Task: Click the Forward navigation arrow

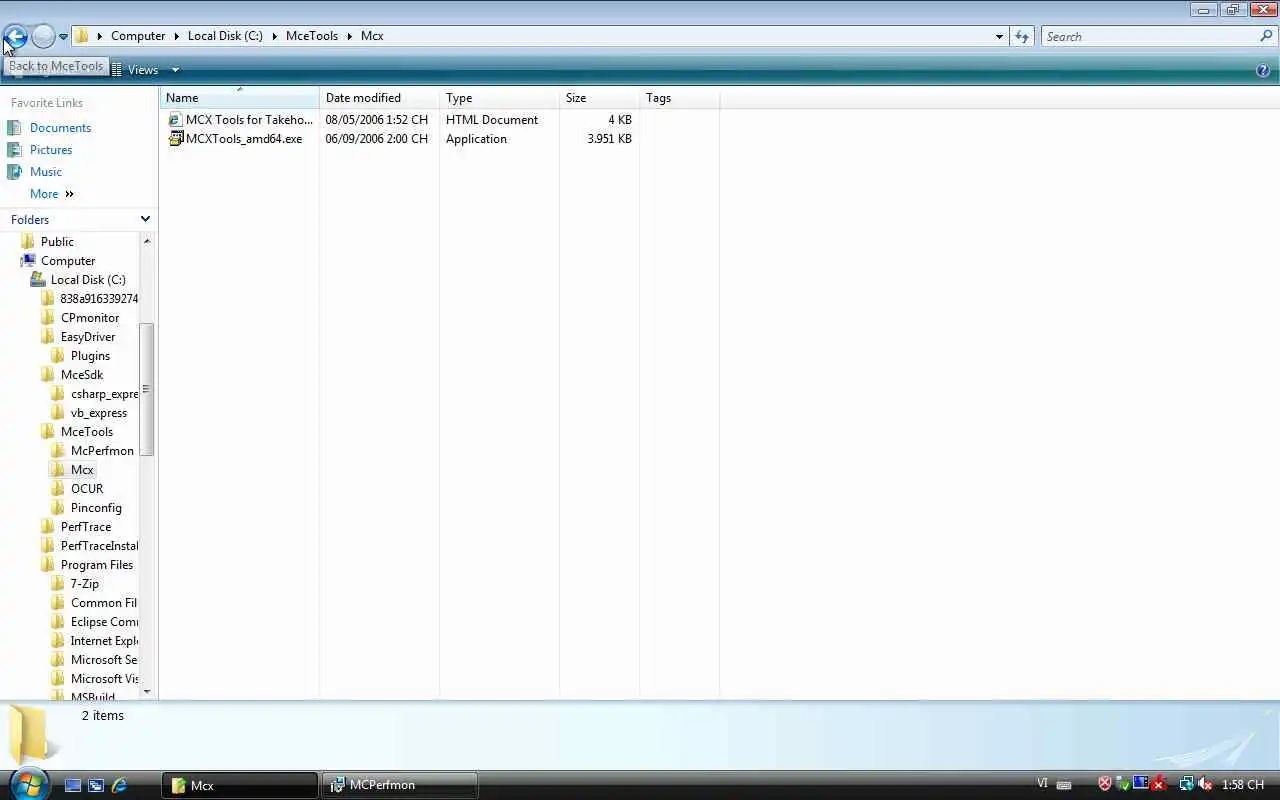Action: (43, 37)
